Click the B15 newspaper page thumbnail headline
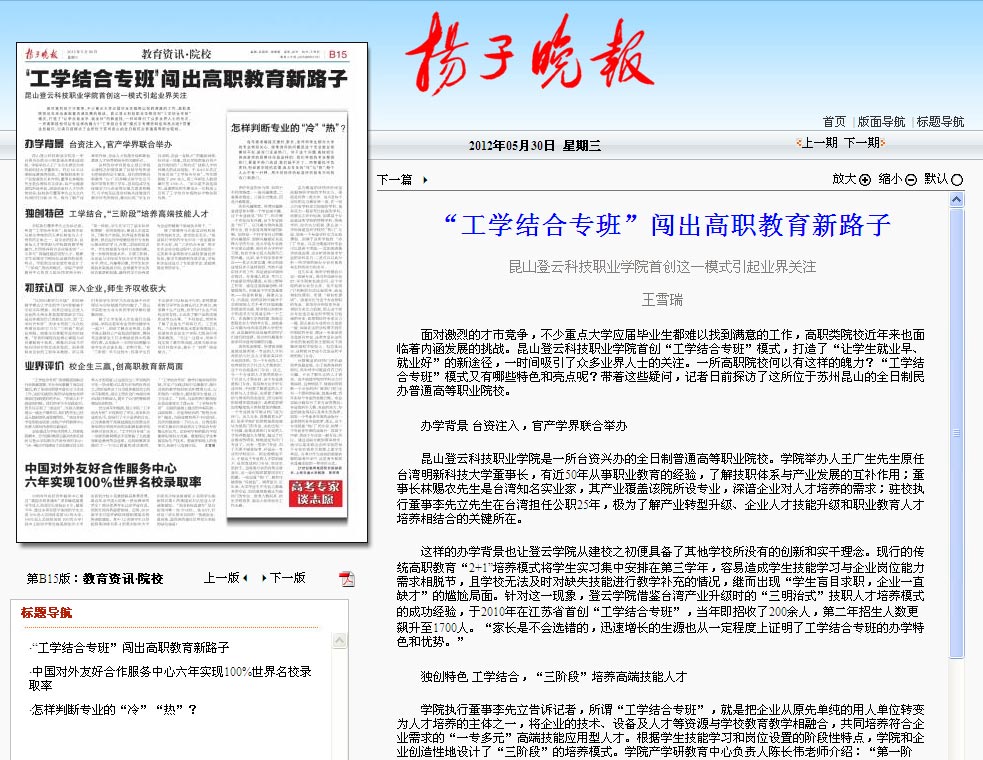The image size is (983, 760). click(x=186, y=79)
